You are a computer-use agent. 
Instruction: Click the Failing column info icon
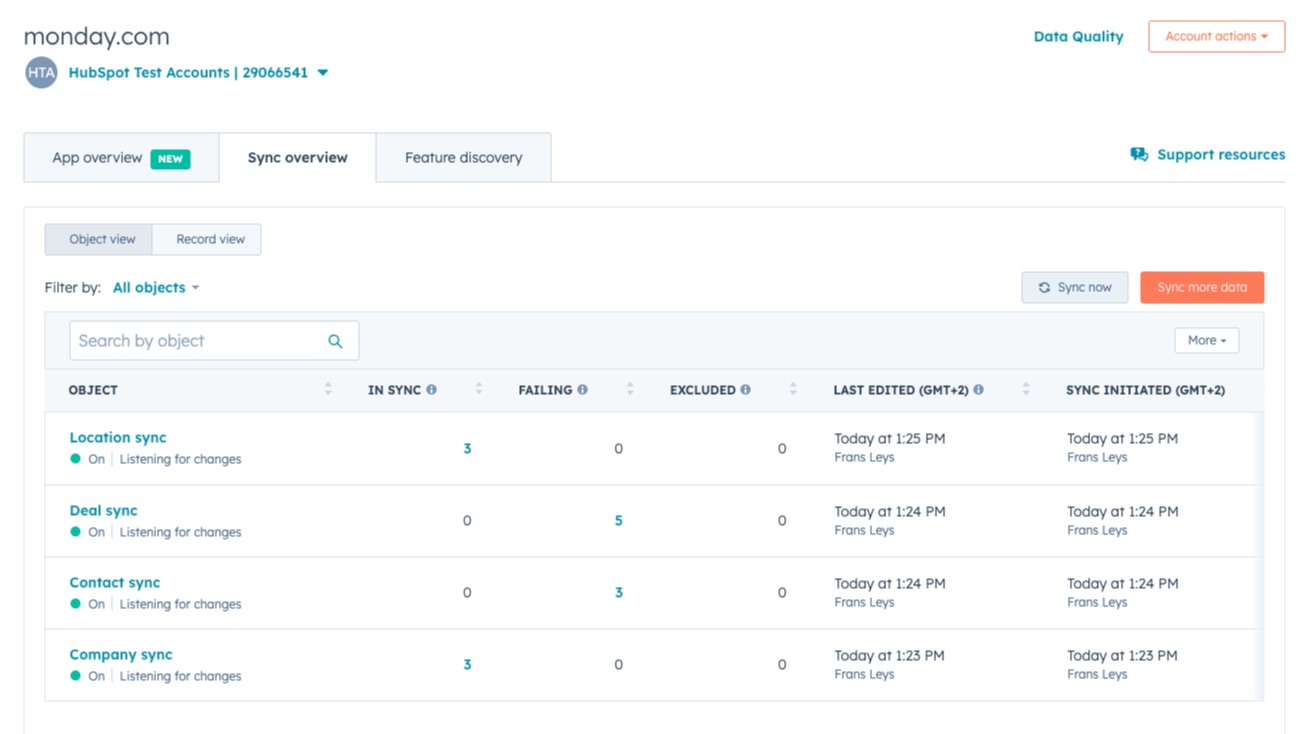[x=582, y=390]
